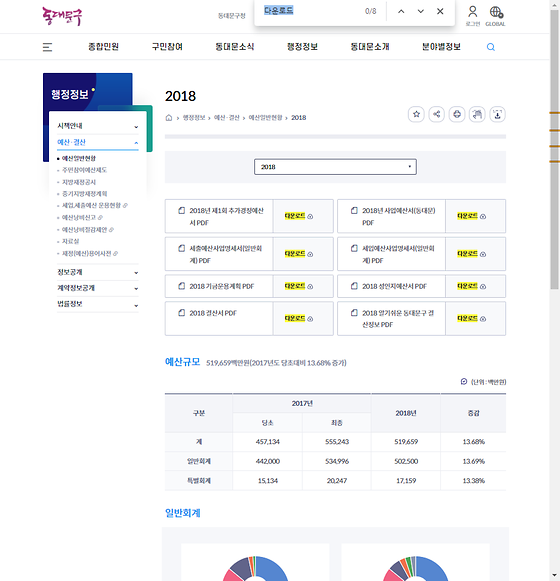
Task: Click the blue search magnifier icon
Action: point(491,47)
